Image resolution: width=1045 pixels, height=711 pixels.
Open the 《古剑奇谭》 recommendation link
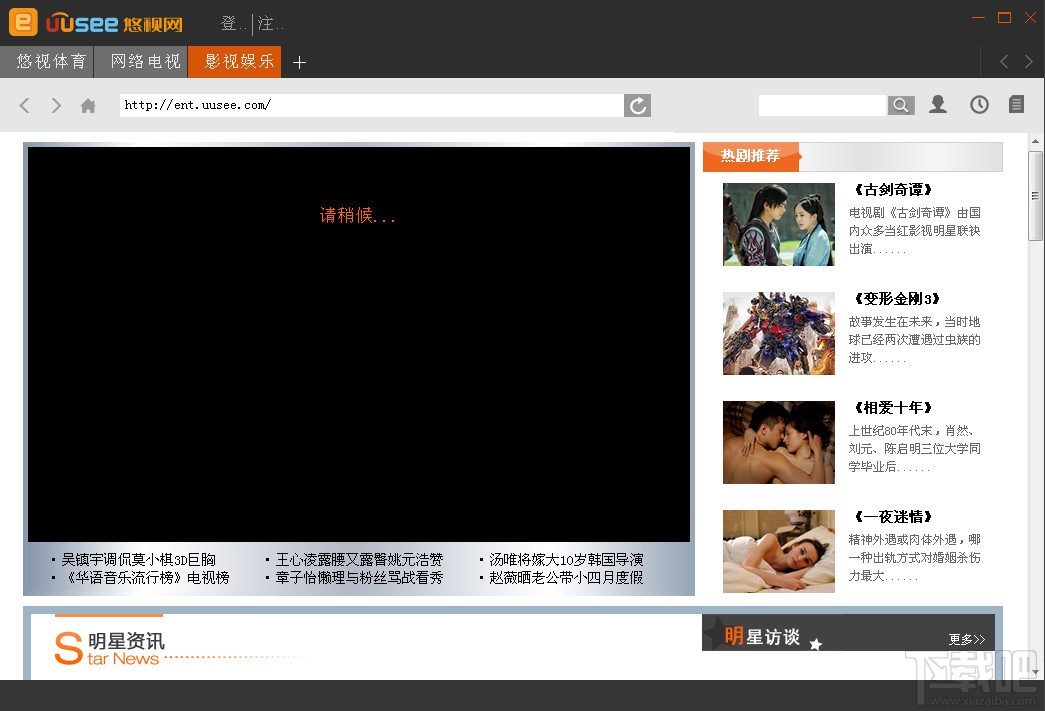pyautogui.click(x=893, y=189)
